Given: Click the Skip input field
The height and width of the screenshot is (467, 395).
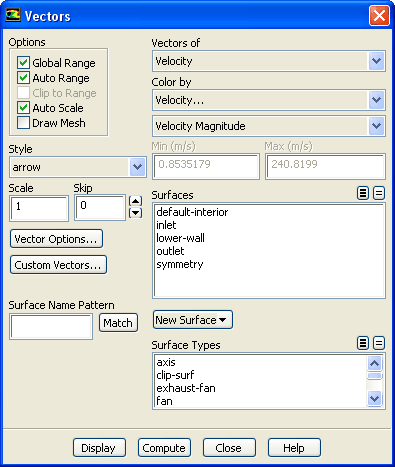Looking at the screenshot, I should click(100, 207).
